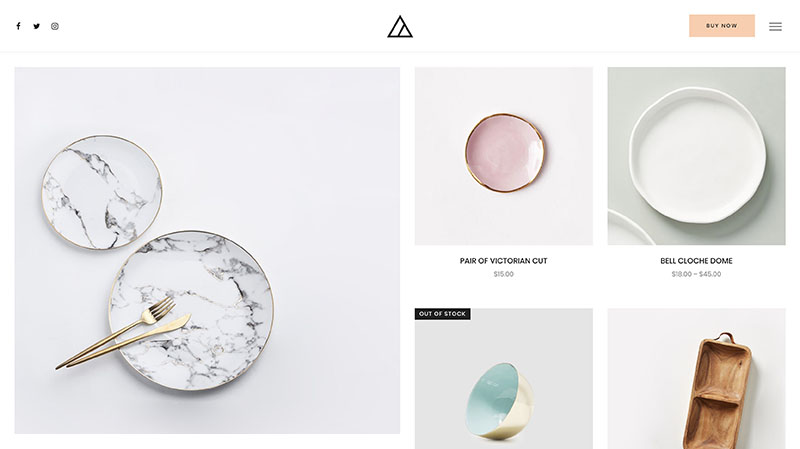Open the Twitter social icon
Viewport: 800px width, 449px height.
pos(37,26)
